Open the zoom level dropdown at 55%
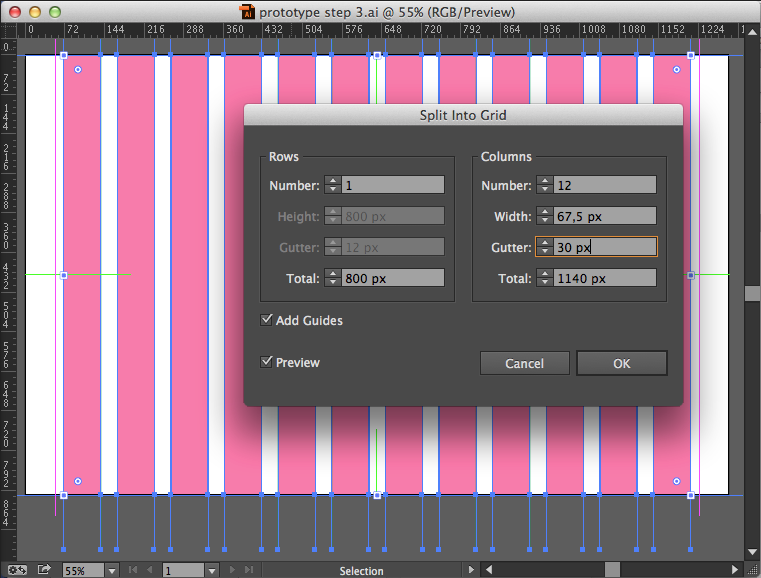The width and height of the screenshot is (761, 578). point(110,570)
